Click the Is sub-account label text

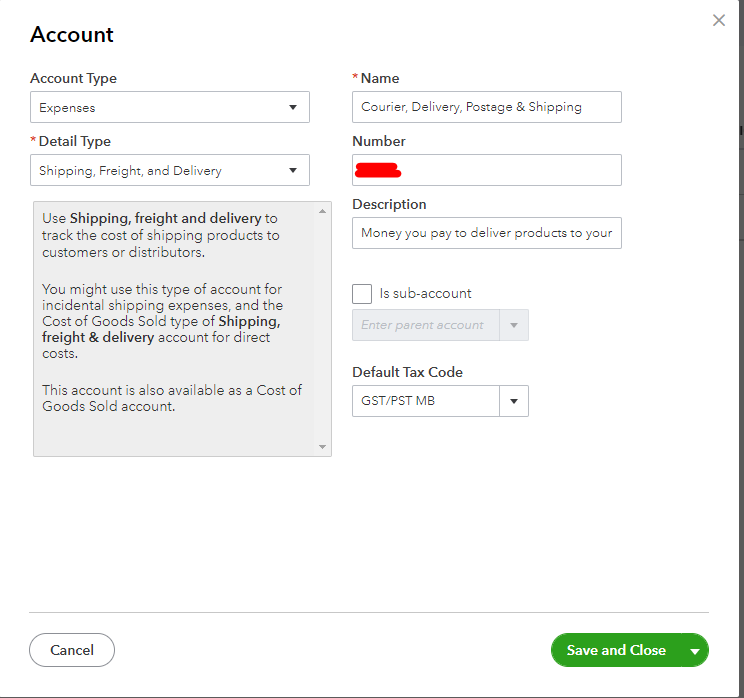tap(425, 294)
